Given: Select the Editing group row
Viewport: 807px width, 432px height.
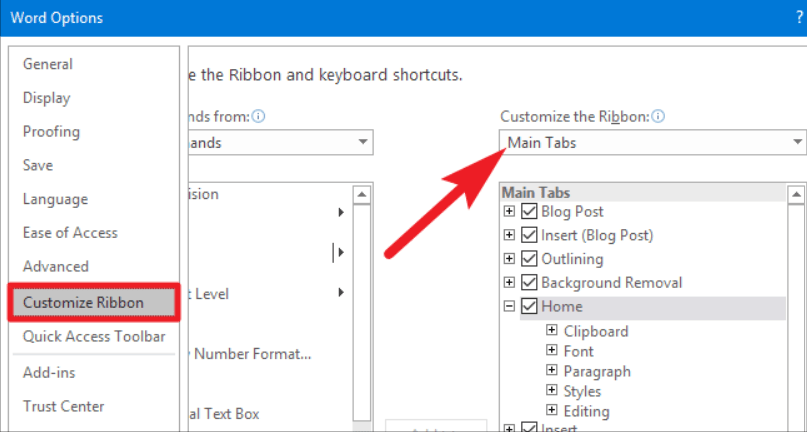Looking at the screenshot, I should pos(586,411).
